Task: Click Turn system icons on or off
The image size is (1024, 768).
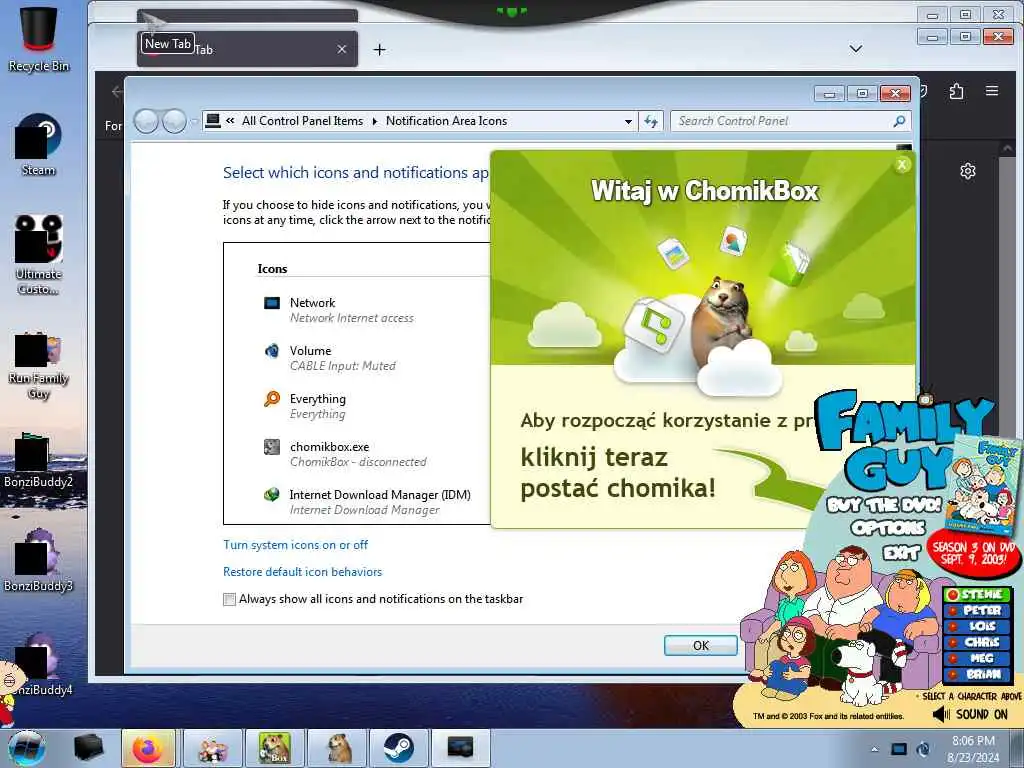Action: (x=295, y=545)
